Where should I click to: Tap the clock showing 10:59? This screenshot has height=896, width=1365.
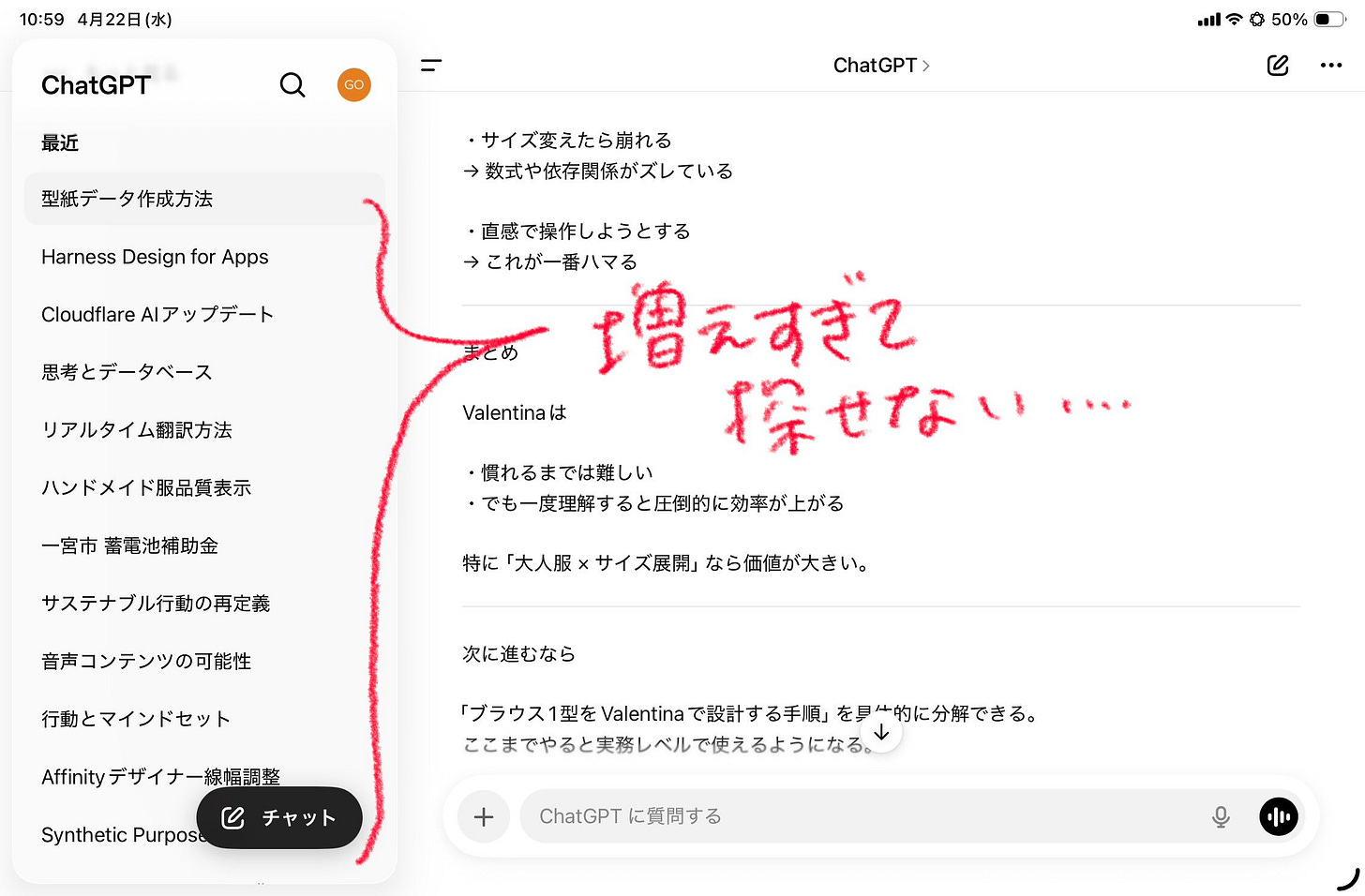[x=42, y=20]
